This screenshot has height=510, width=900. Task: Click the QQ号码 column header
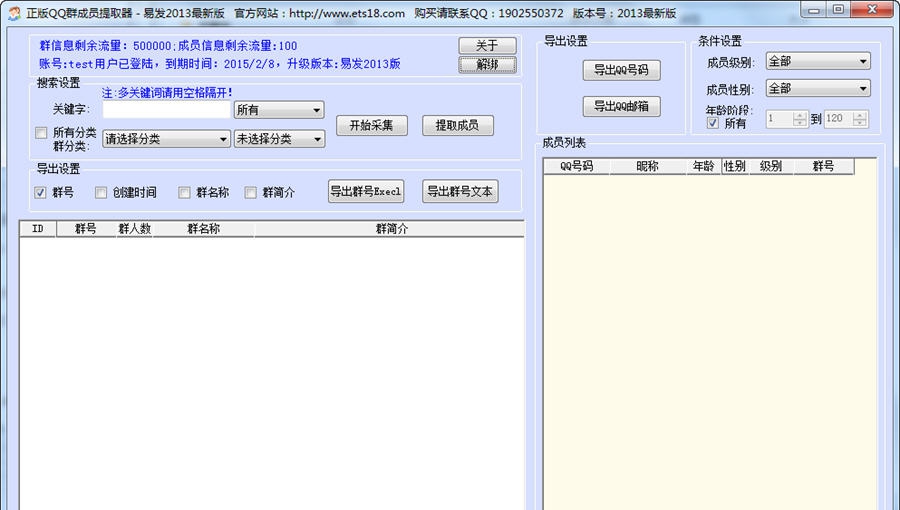tap(577, 166)
